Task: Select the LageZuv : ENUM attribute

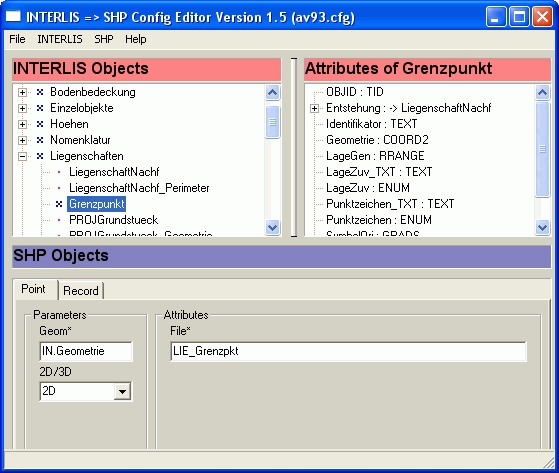Action: coord(368,188)
